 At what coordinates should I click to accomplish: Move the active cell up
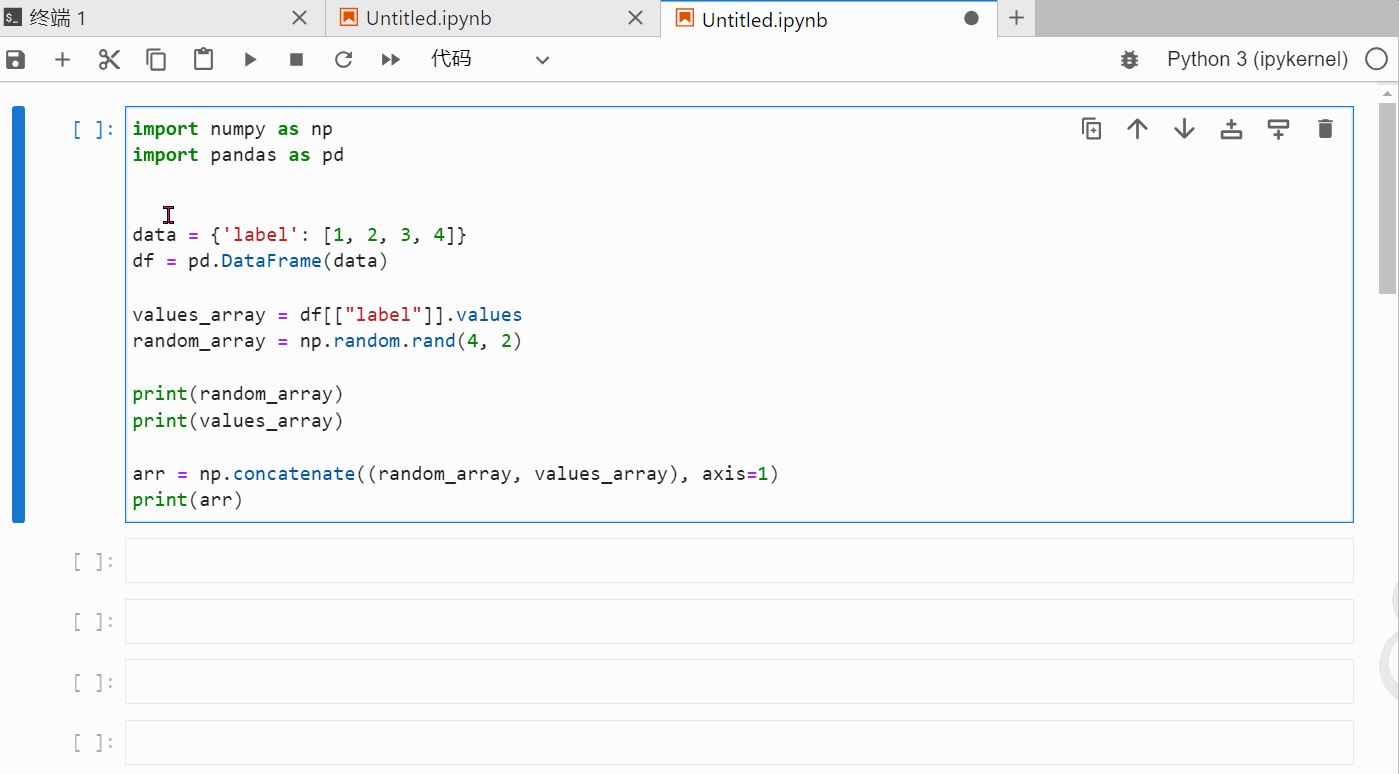coord(1137,129)
